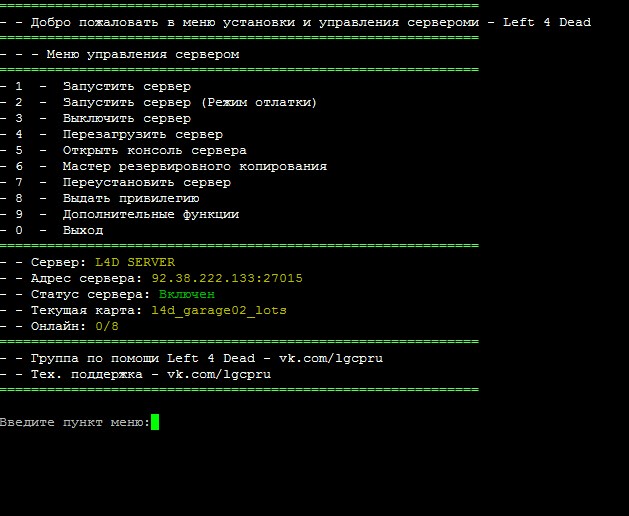The width and height of the screenshot is (629, 516).
Task: Click the green 'Включен' server status
Action: [187, 294]
